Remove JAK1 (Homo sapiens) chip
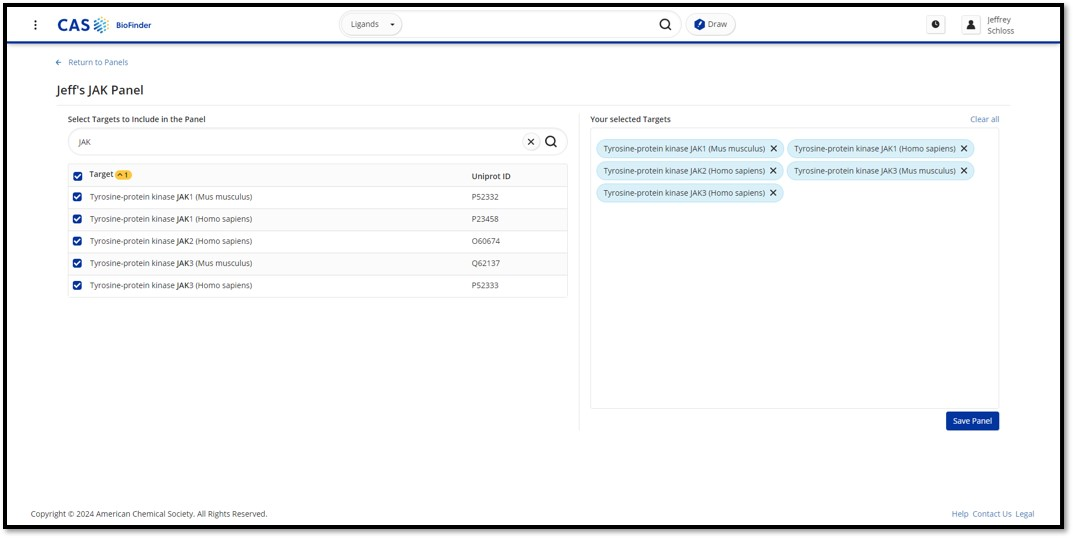The image size is (1073, 538). (x=964, y=149)
